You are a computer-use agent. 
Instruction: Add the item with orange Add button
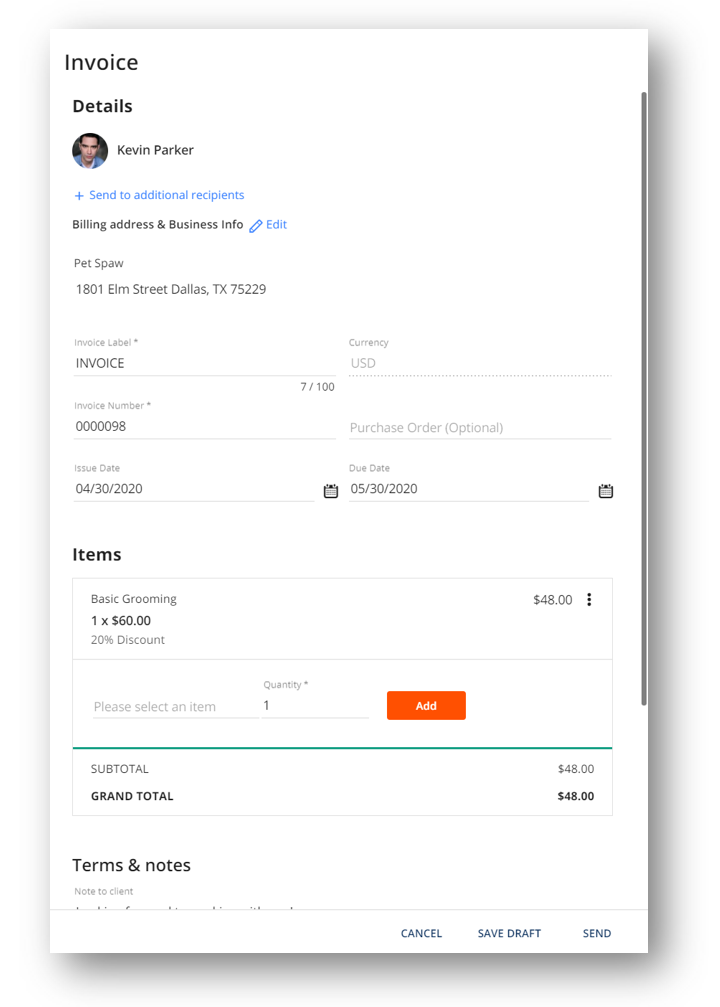point(426,705)
